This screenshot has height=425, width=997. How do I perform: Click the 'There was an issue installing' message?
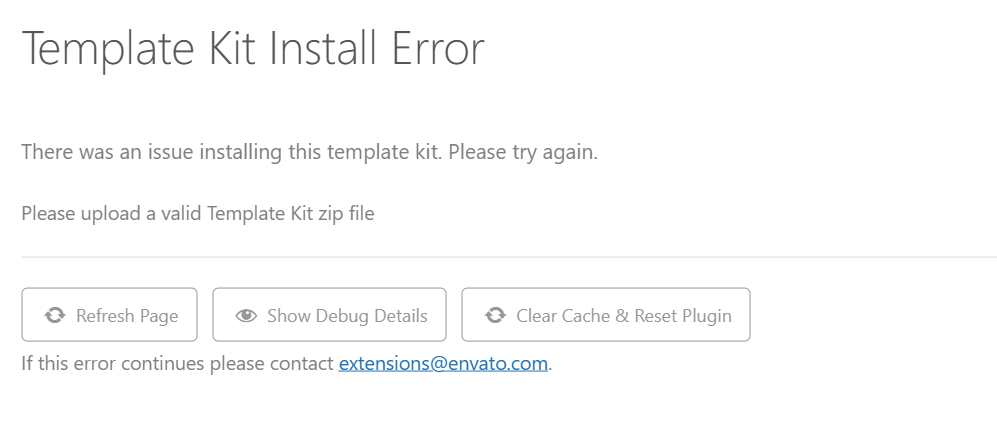pos(230,154)
